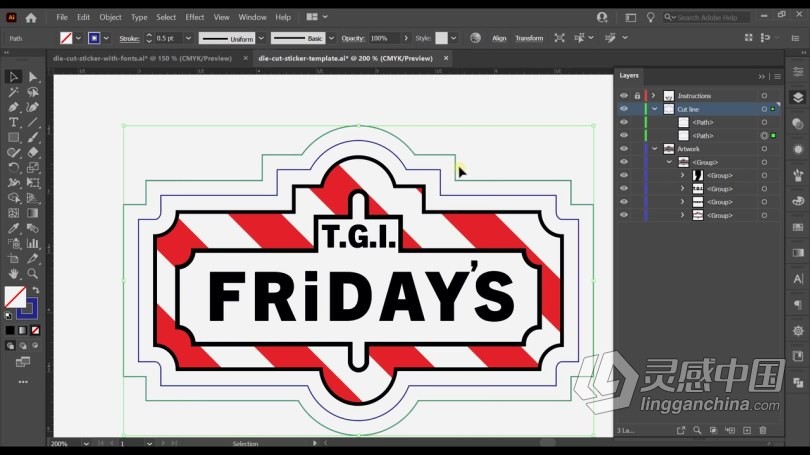Image resolution: width=810 pixels, height=455 pixels.
Task: Activate the Free Transform tool
Action: (33, 183)
